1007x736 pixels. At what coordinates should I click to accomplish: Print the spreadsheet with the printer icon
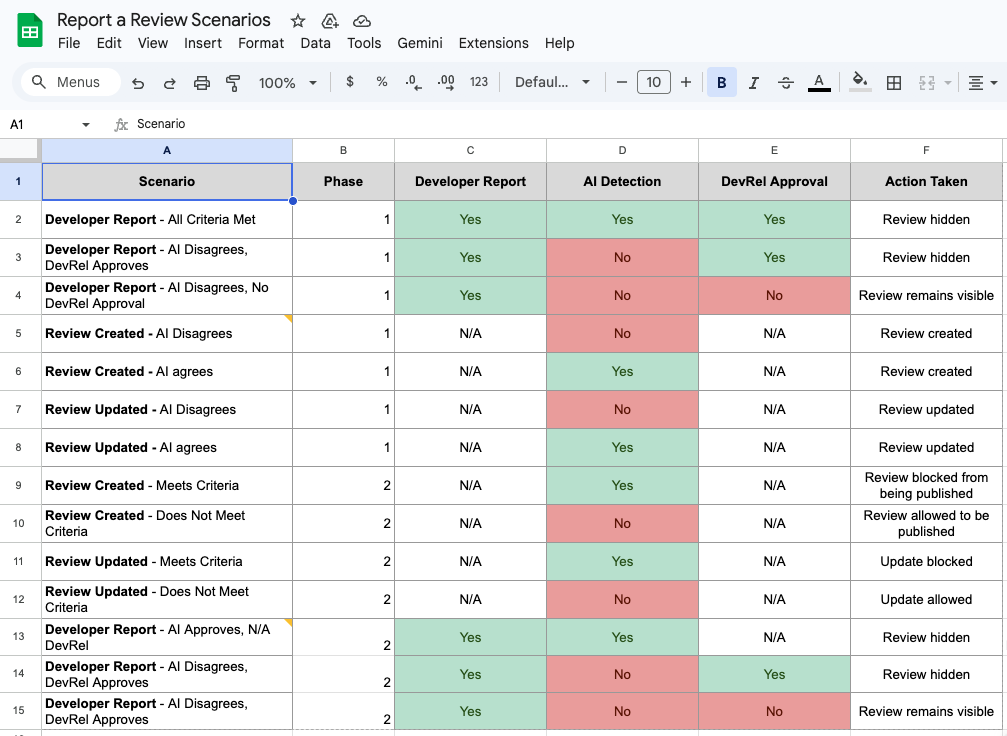(x=202, y=83)
